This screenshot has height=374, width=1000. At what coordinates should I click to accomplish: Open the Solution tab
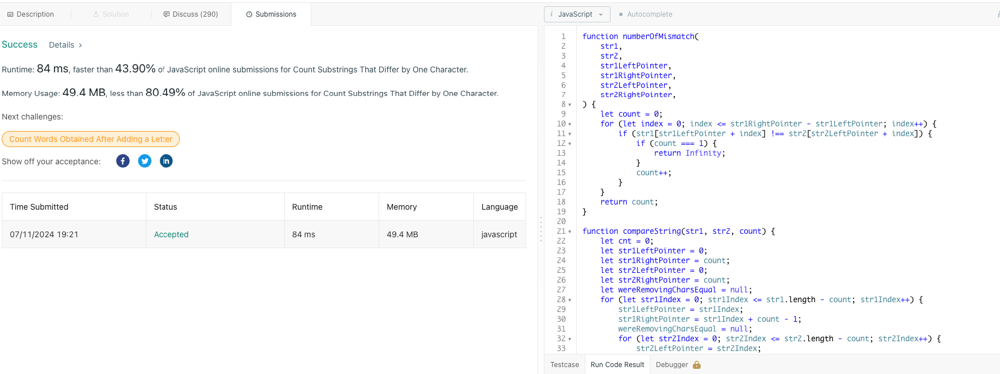[110, 14]
